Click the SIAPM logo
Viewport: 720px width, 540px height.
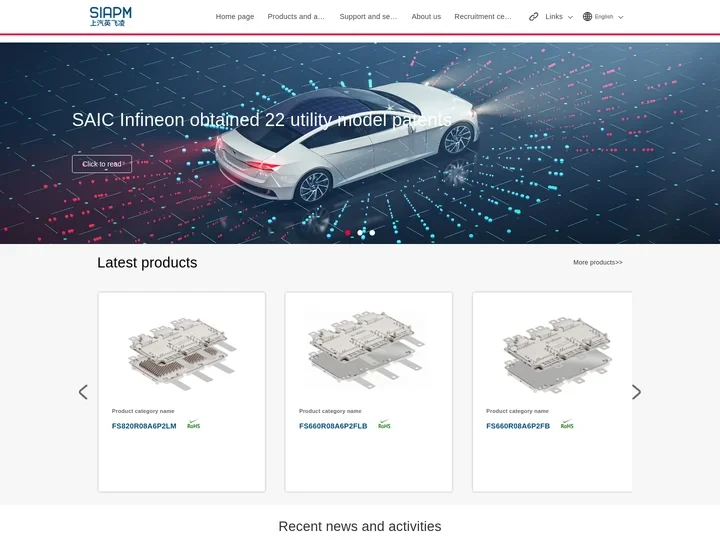[x=111, y=17]
